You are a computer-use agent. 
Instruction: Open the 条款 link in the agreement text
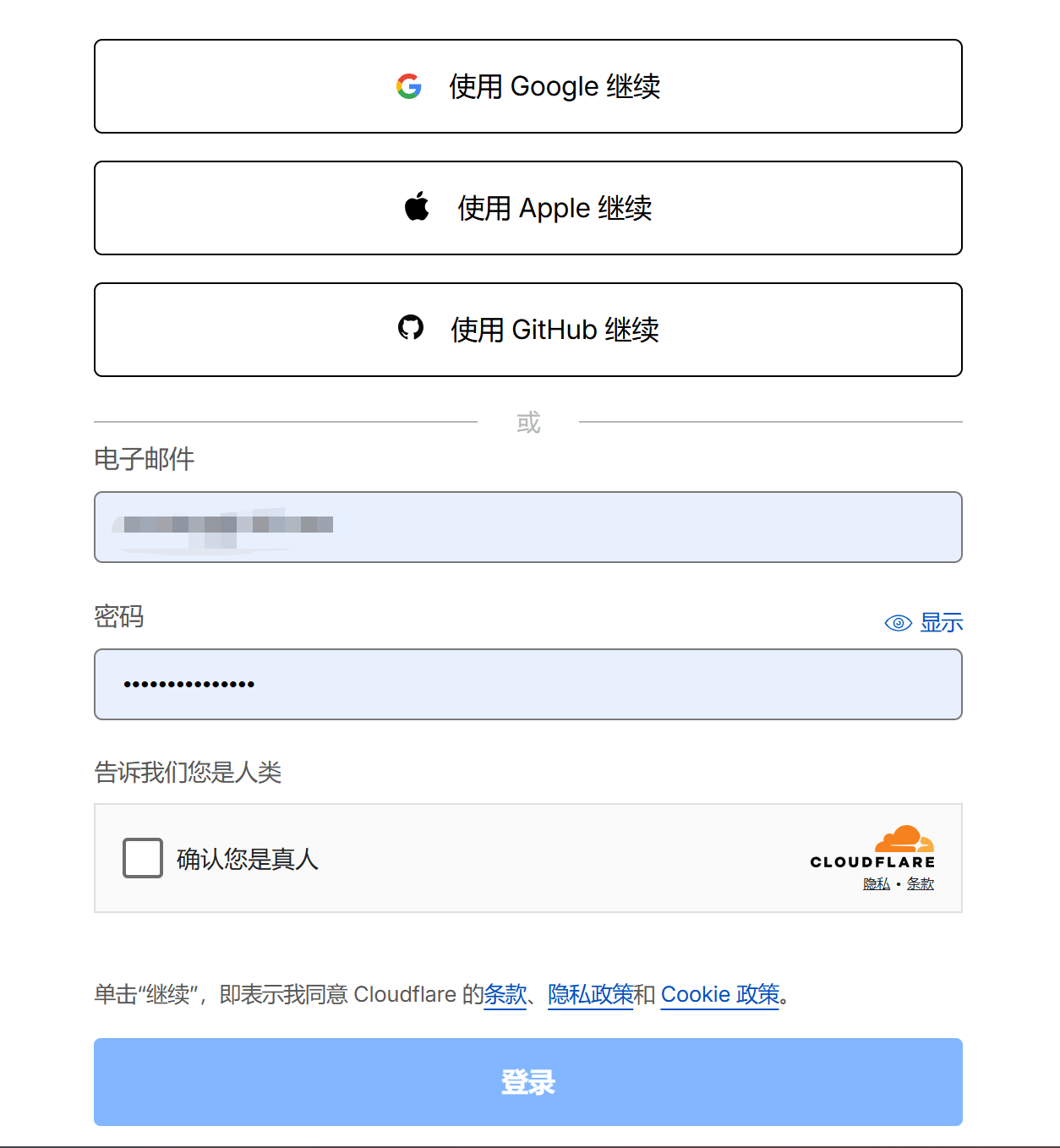(505, 994)
